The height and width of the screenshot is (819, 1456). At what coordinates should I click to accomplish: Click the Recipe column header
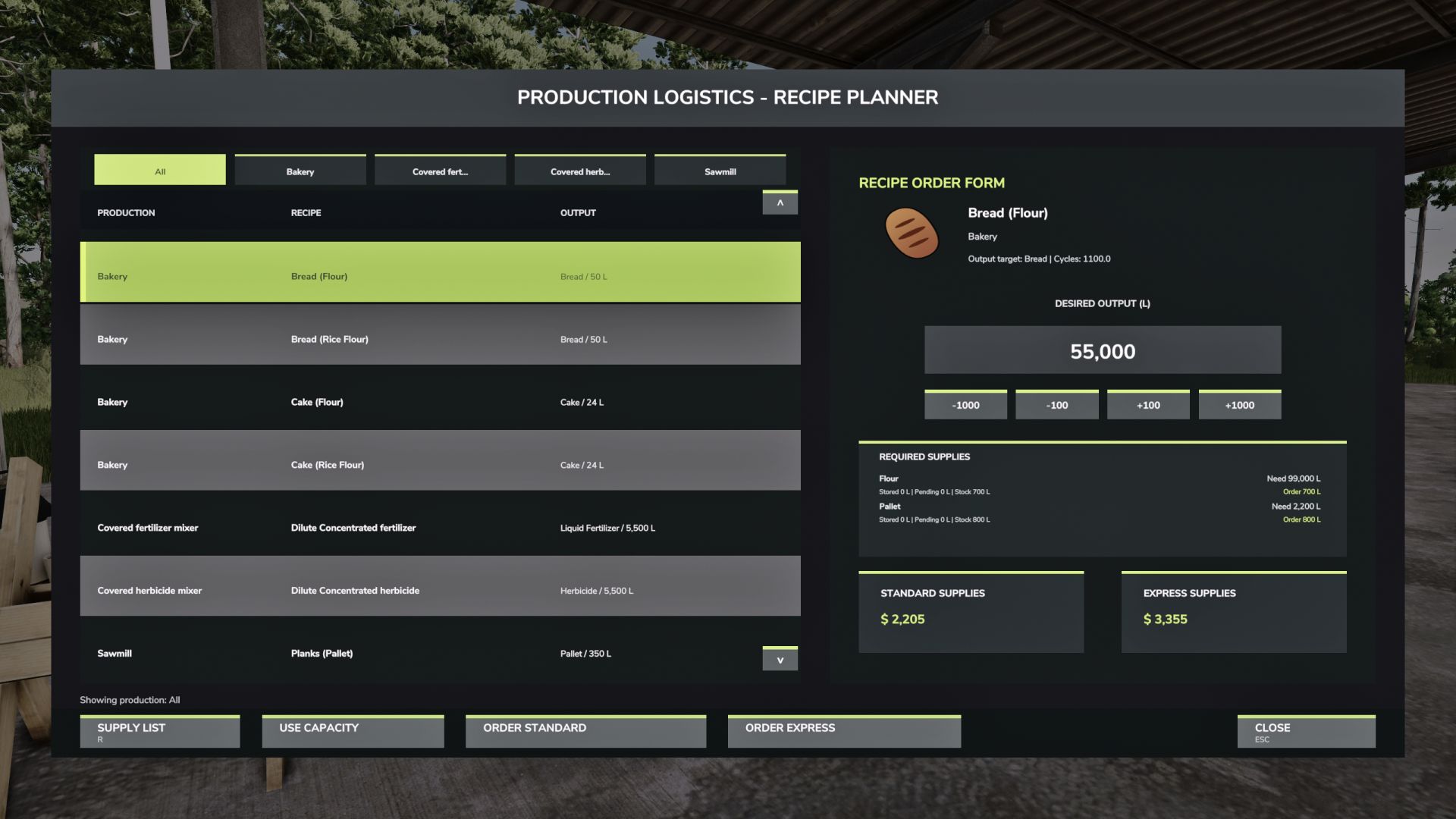click(306, 213)
